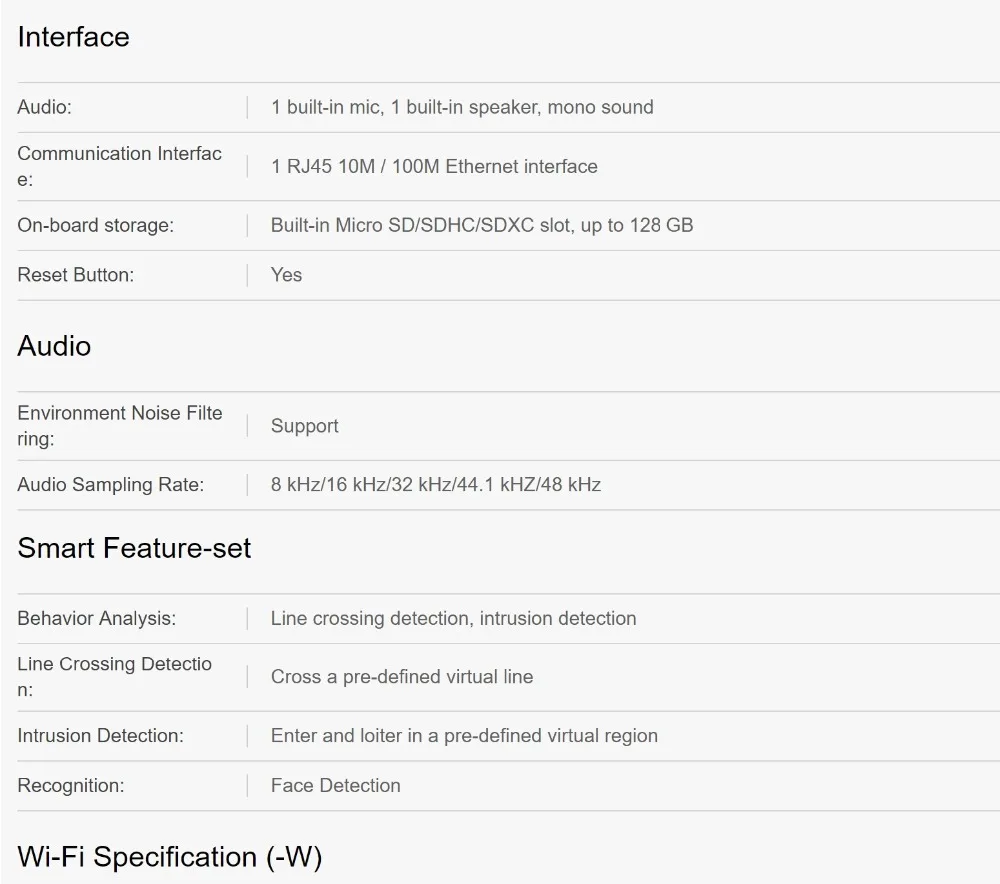
Task: Click the On-board storage label
Action: point(95,225)
